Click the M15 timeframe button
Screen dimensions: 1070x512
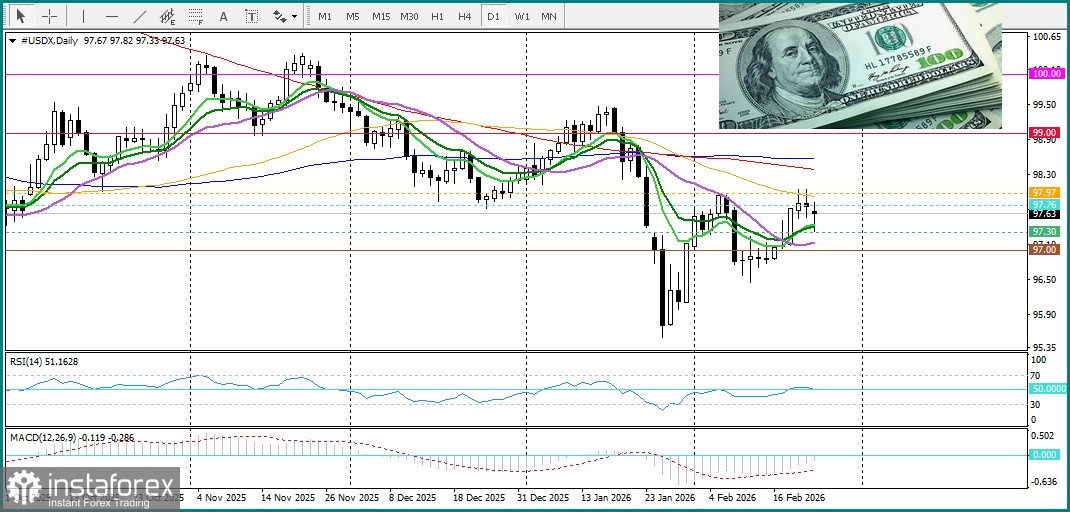tap(380, 17)
